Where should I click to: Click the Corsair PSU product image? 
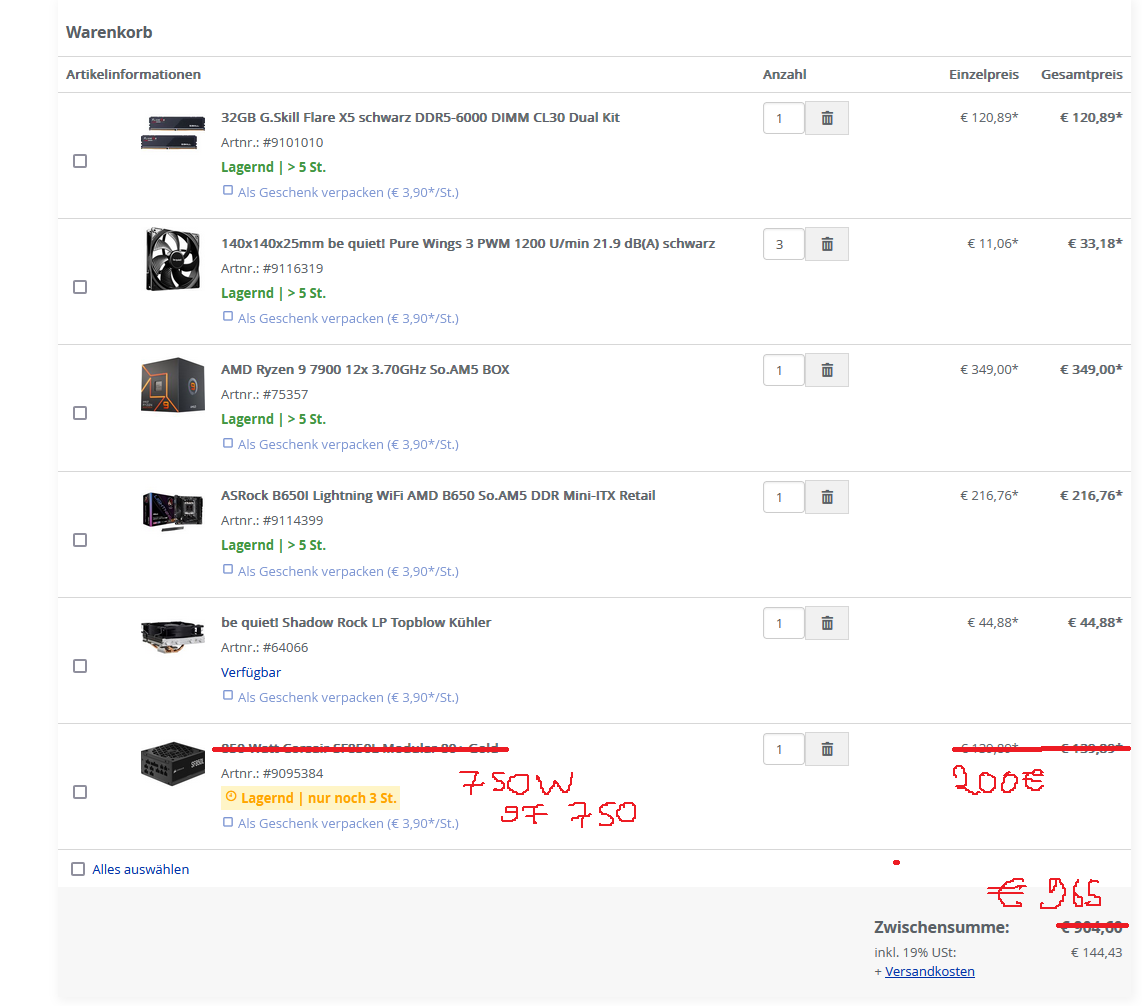pyautogui.click(x=172, y=763)
